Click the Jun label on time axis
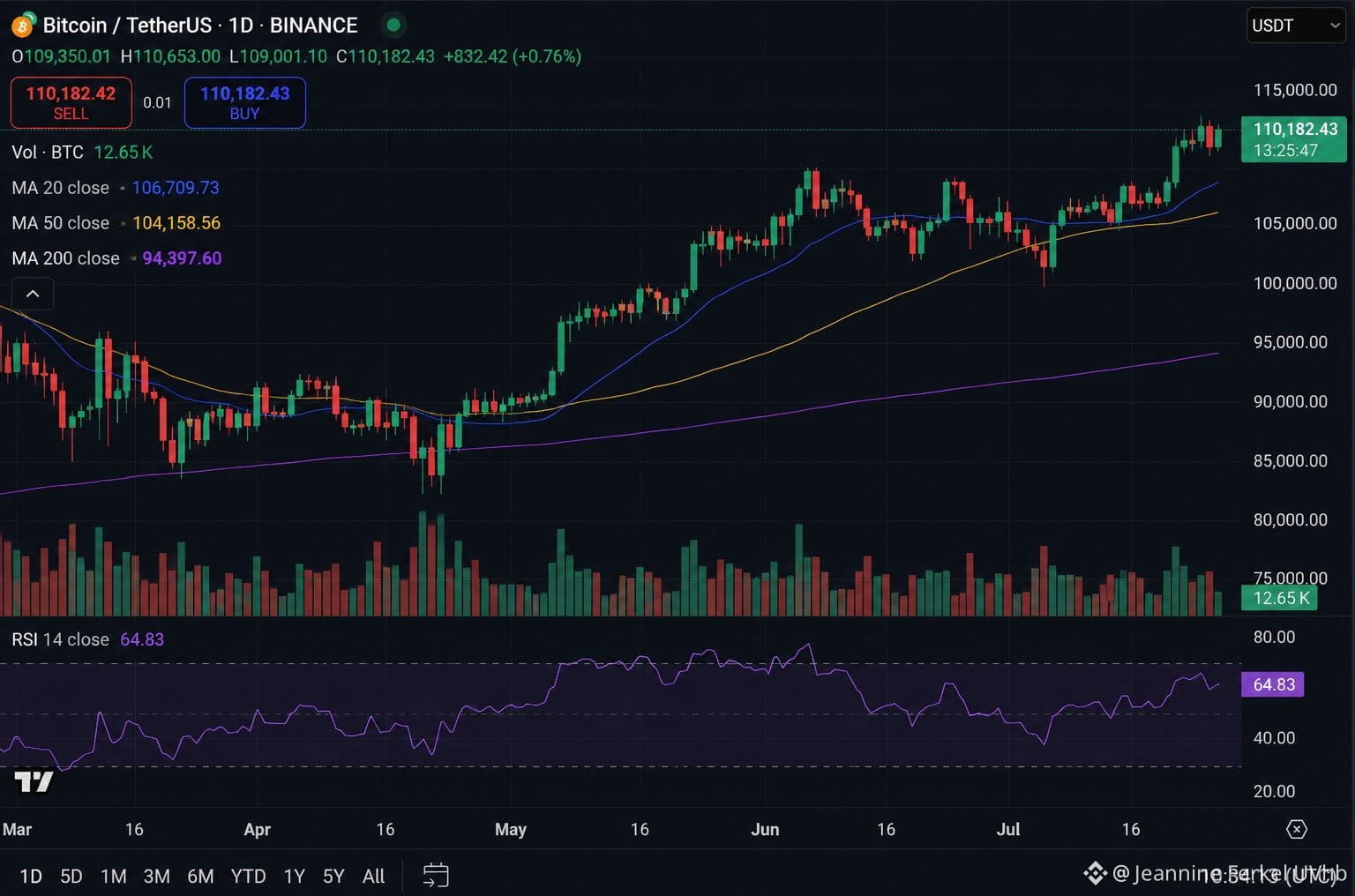The height and width of the screenshot is (896, 1355). [x=765, y=829]
